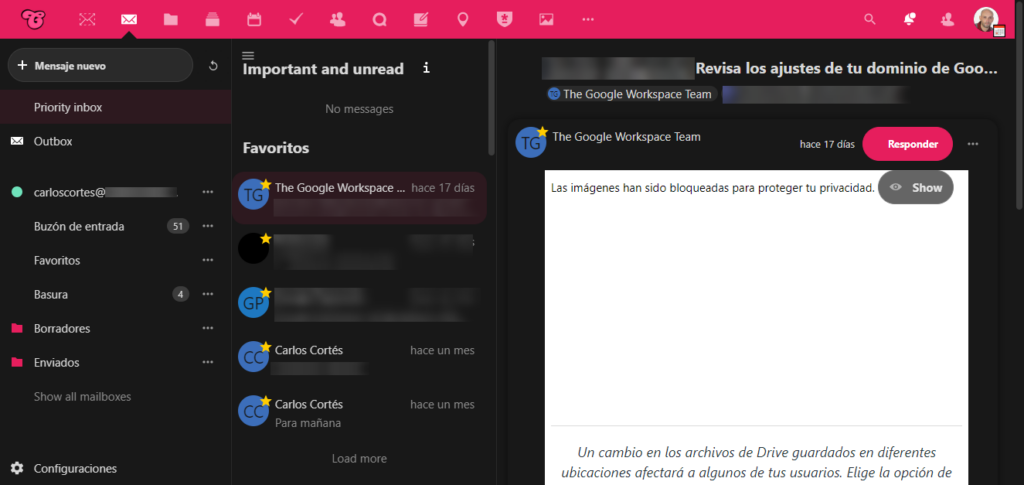Toggle star on 'Para mañana' email
This screenshot has width=1024, height=485.
[x=266, y=401]
